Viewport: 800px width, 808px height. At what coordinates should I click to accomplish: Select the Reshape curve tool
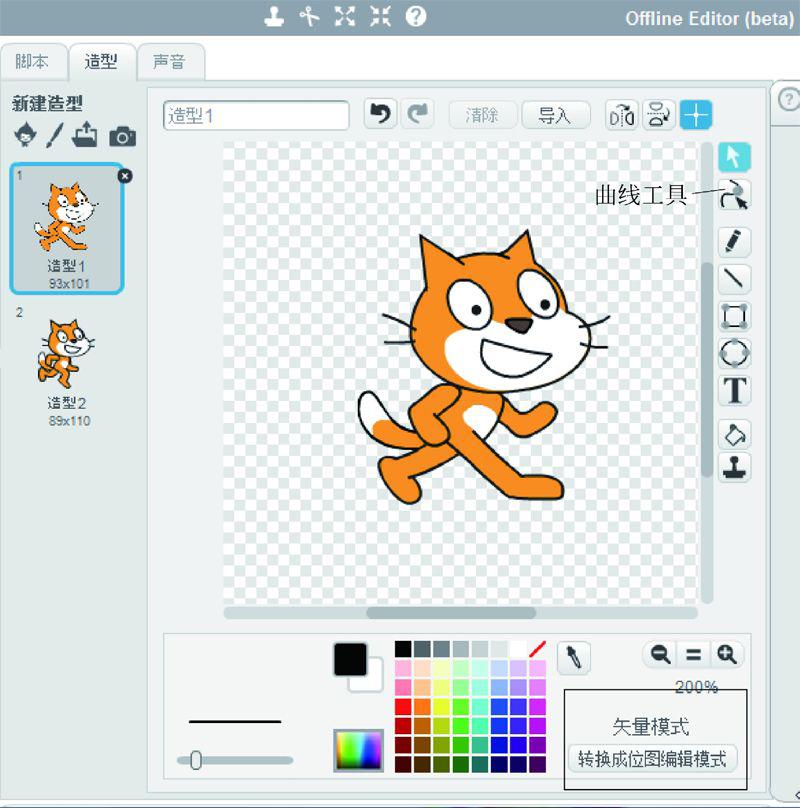[x=735, y=195]
